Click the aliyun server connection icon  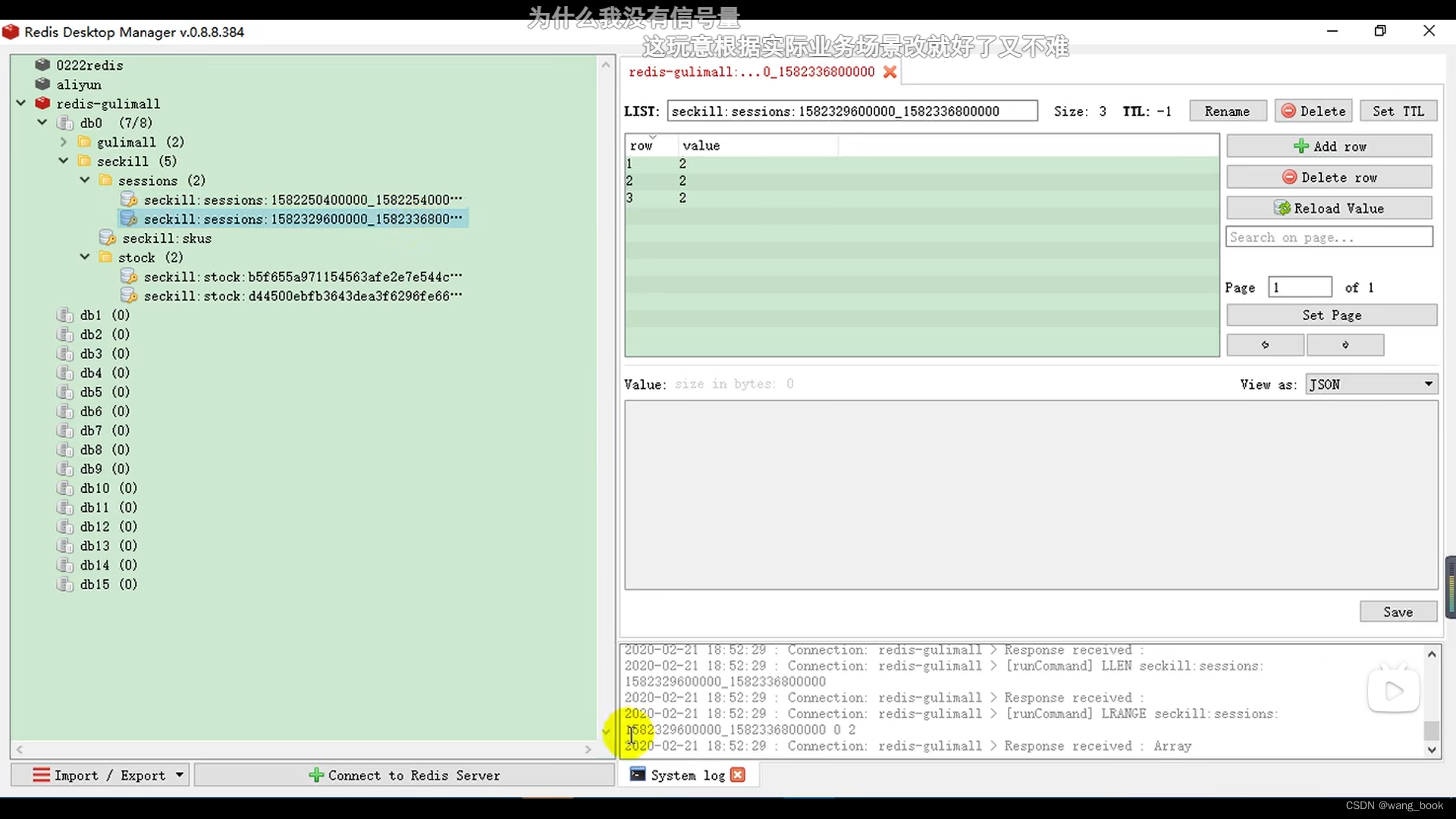click(x=42, y=84)
